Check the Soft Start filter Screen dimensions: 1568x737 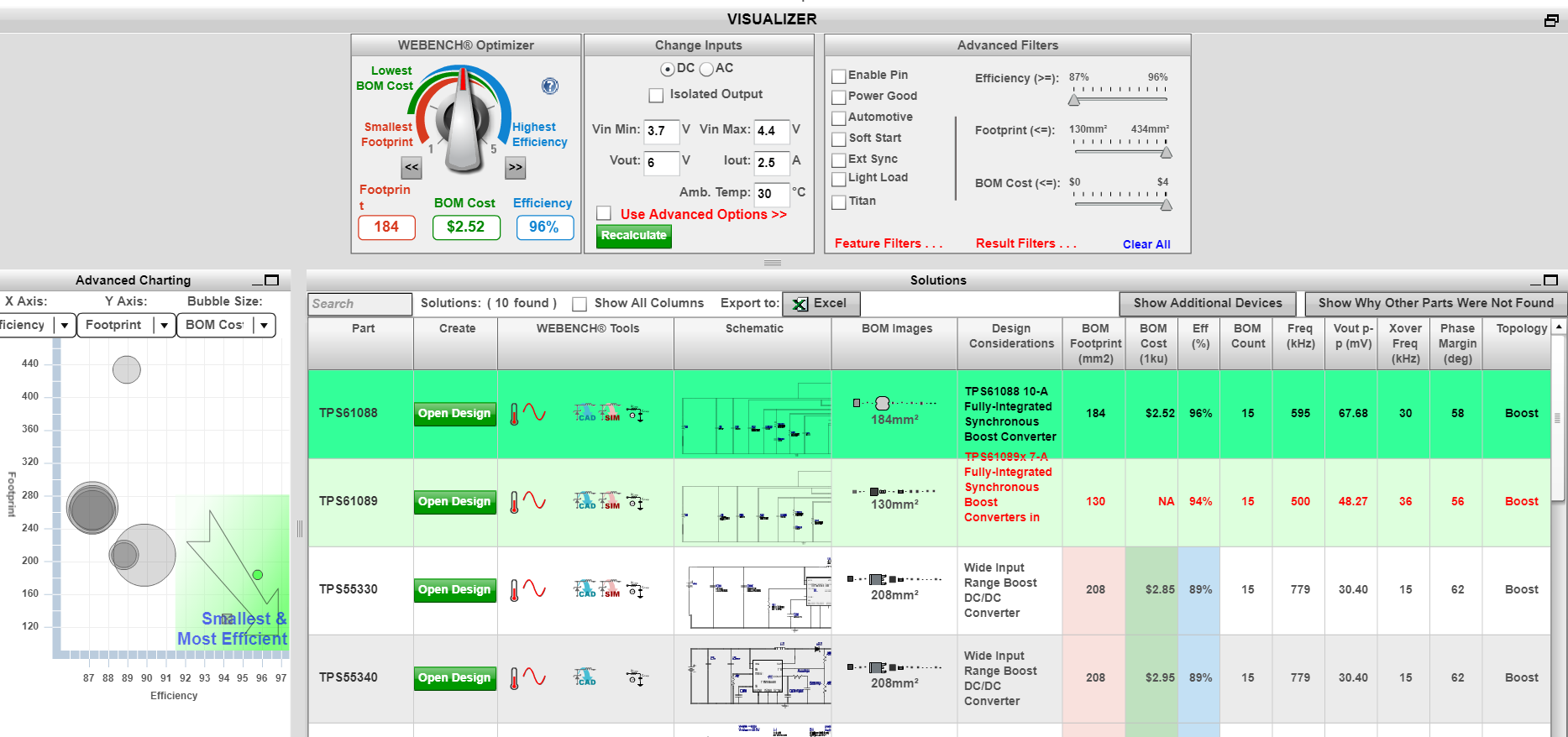pos(838,139)
